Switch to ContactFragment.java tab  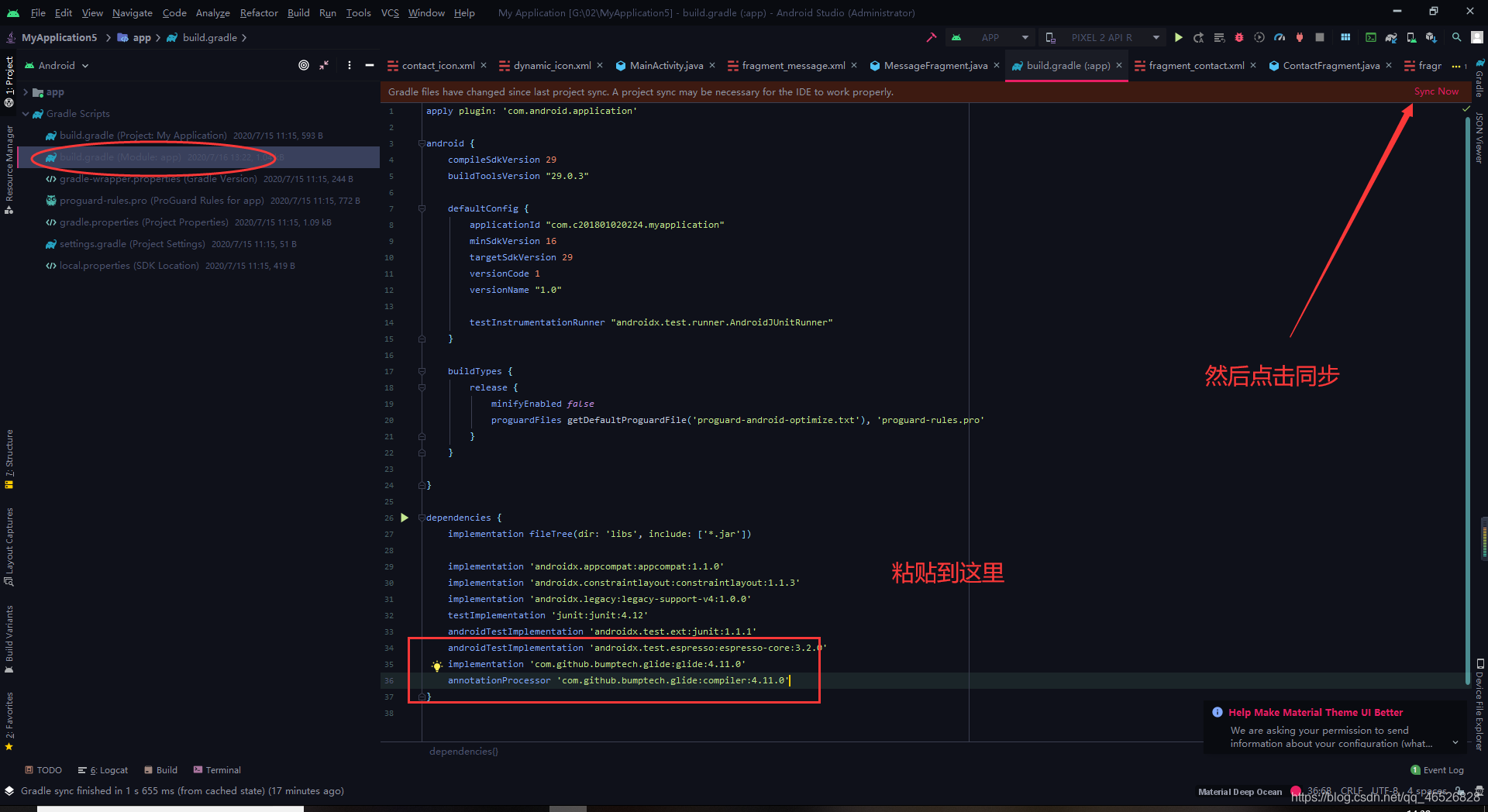[1331, 66]
